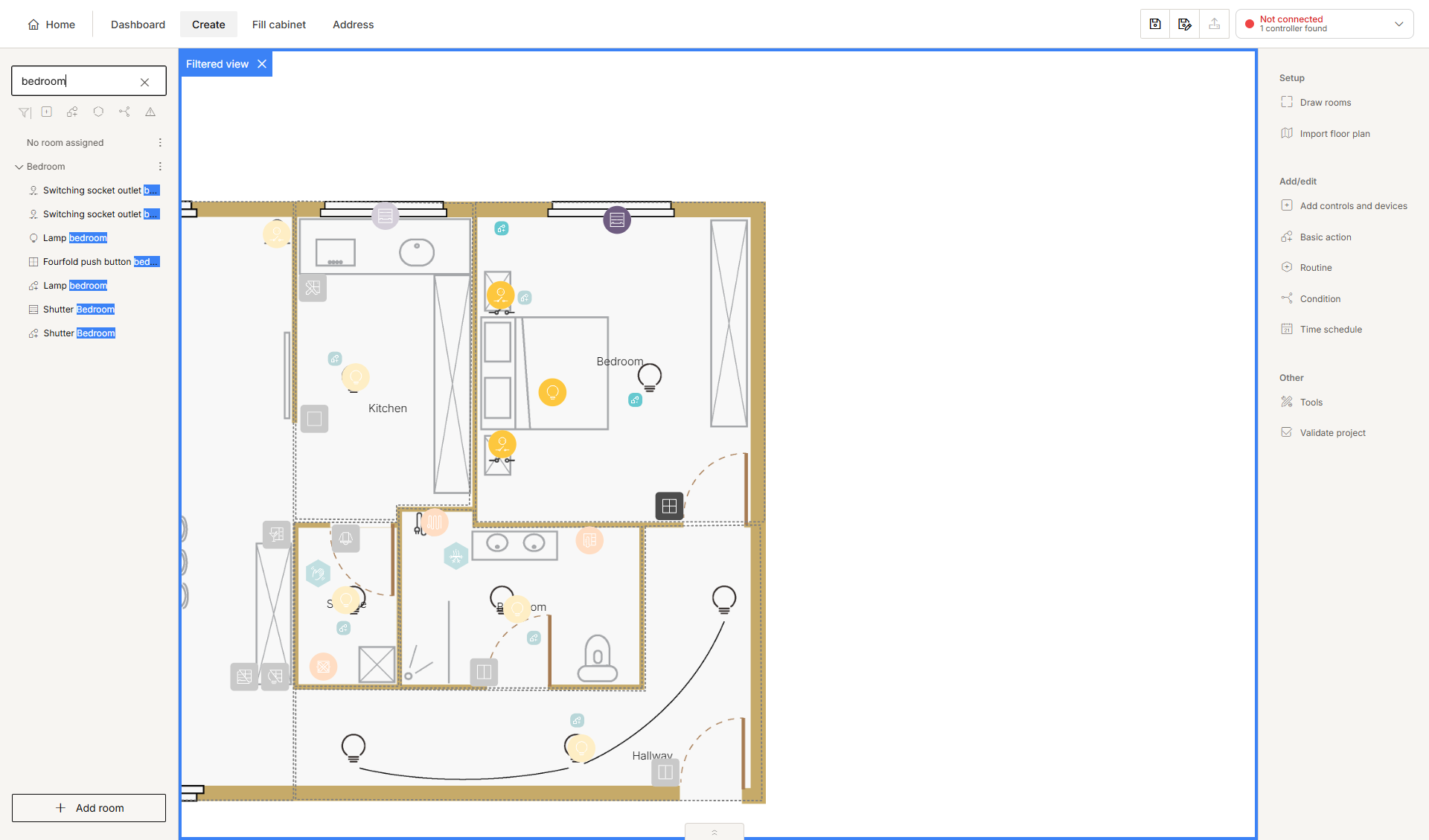Screen dimensions: 1429x840
Task: Select the bedroom center yellow lamp icon
Action: pos(552,392)
